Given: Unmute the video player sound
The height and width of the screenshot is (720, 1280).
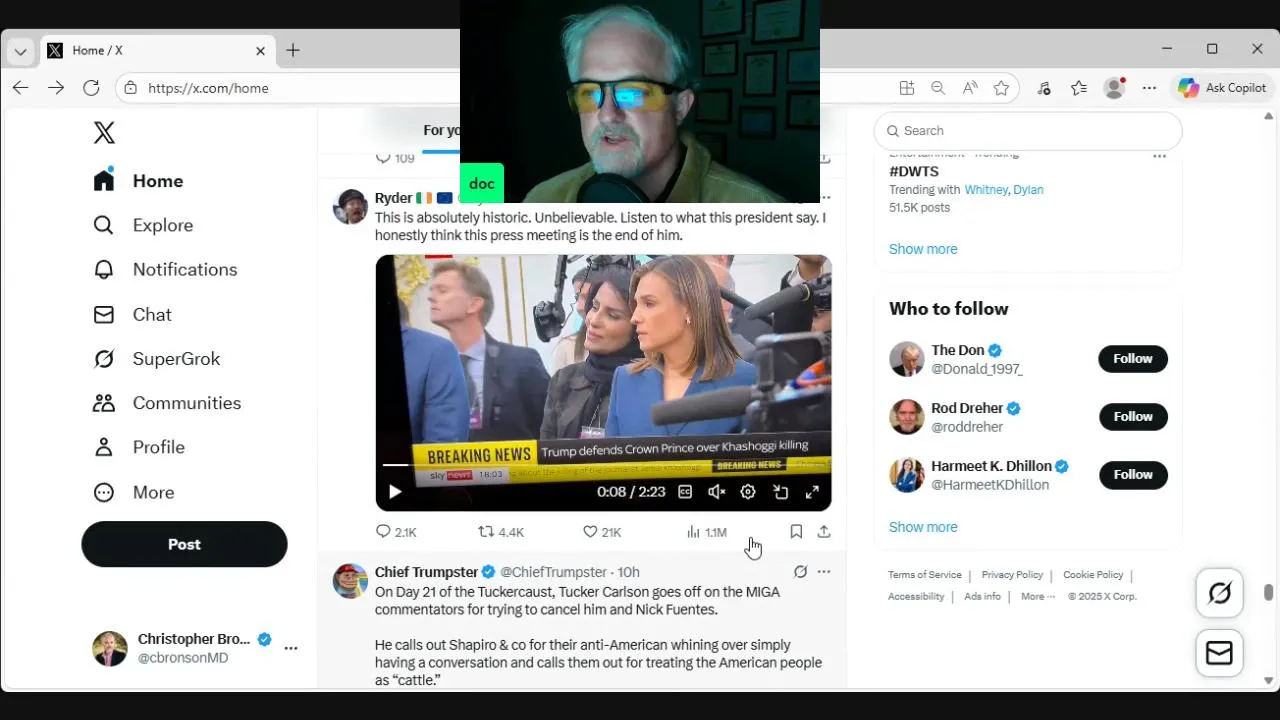Looking at the screenshot, I should (x=716, y=492).
